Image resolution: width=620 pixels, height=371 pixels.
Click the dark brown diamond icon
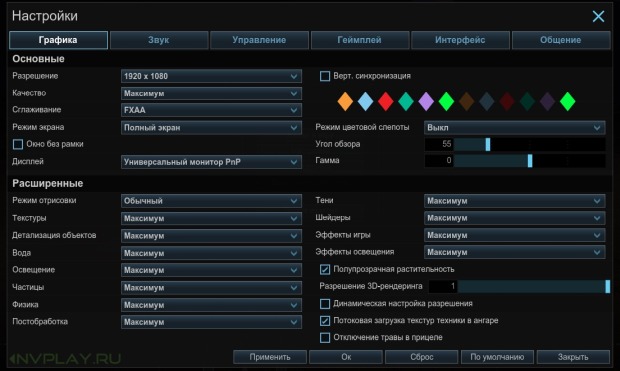[x=467, y=101]
